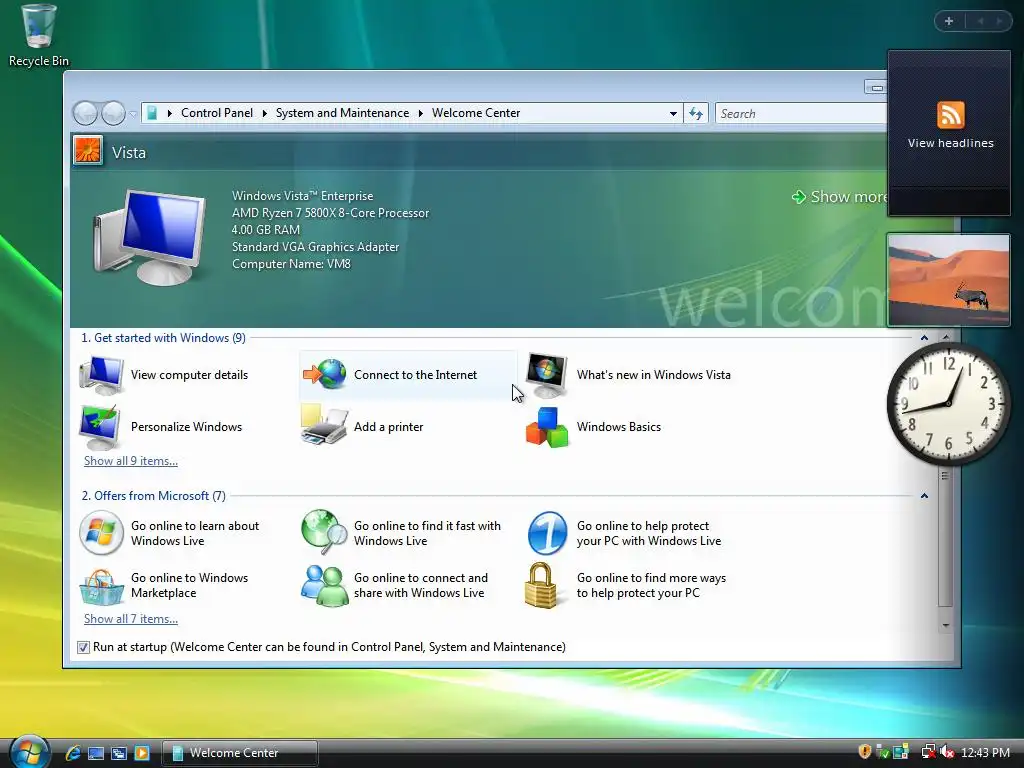Click Show all 7 items link
This screenshot has height=768, width=1024.
(131, 619)
